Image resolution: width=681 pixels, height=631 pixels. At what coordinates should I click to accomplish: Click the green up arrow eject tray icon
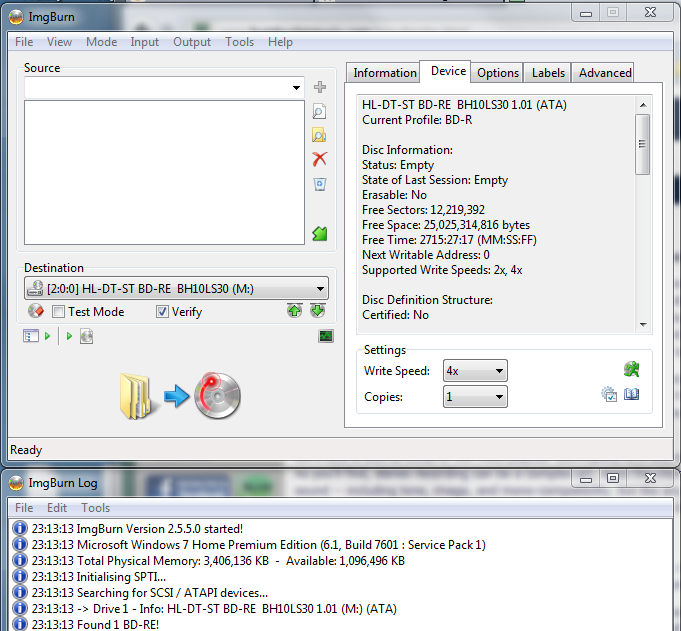coord(294,311)
